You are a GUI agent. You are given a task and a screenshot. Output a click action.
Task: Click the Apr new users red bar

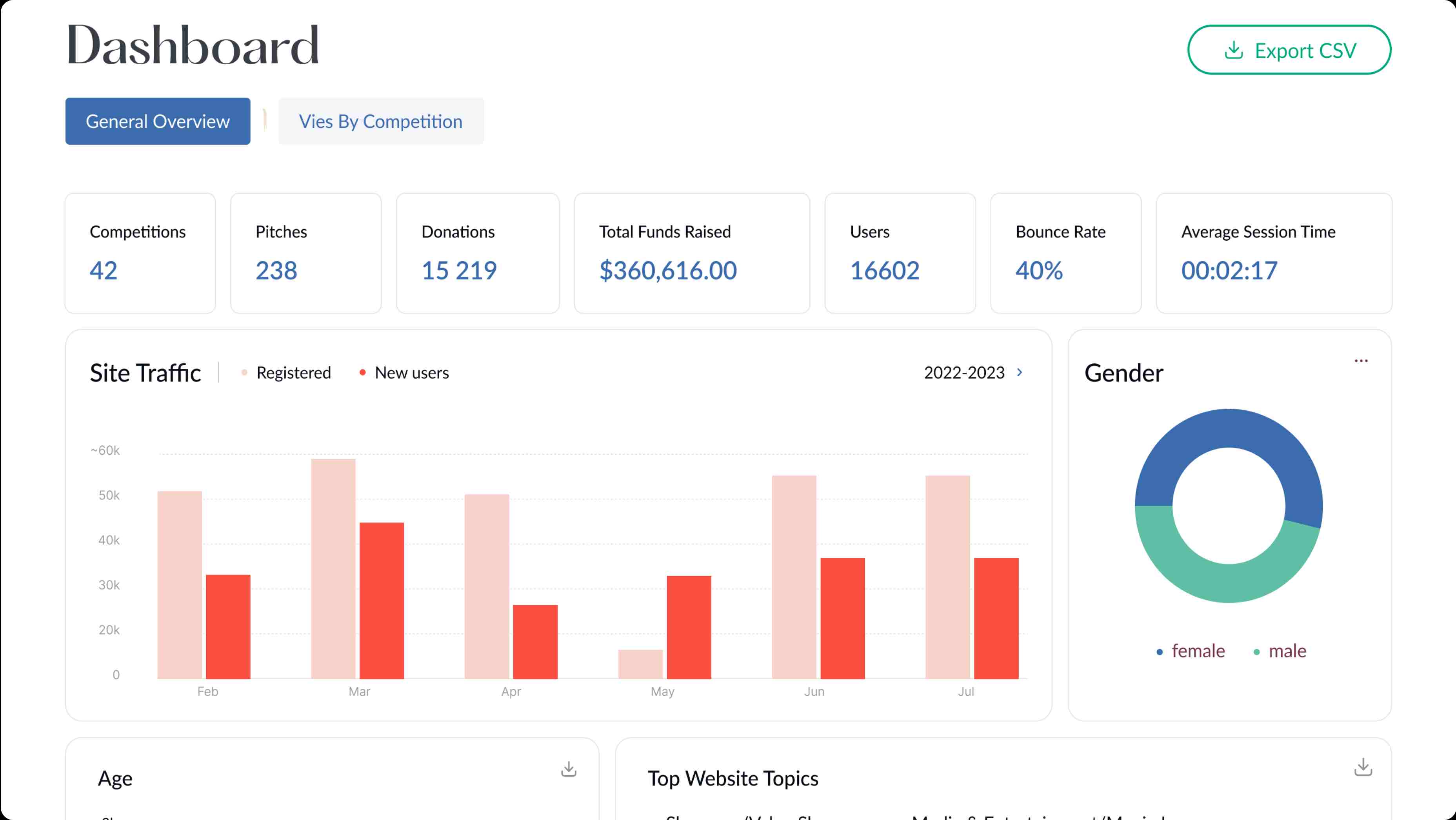point(535,642)
